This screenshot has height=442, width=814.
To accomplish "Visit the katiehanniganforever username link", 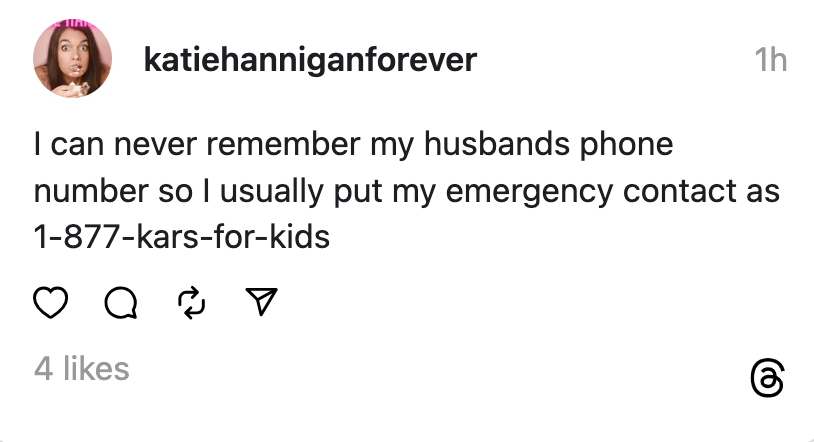I will [310, 61].
